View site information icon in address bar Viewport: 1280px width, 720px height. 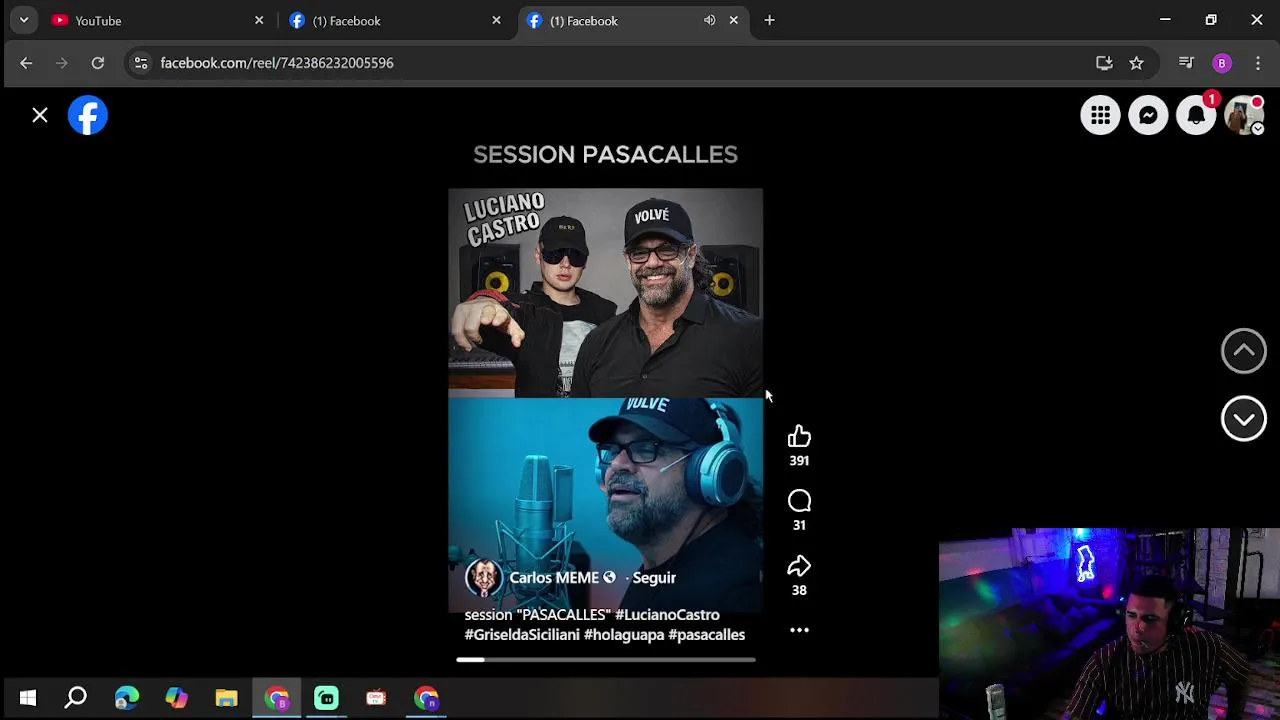pos(141,63)
